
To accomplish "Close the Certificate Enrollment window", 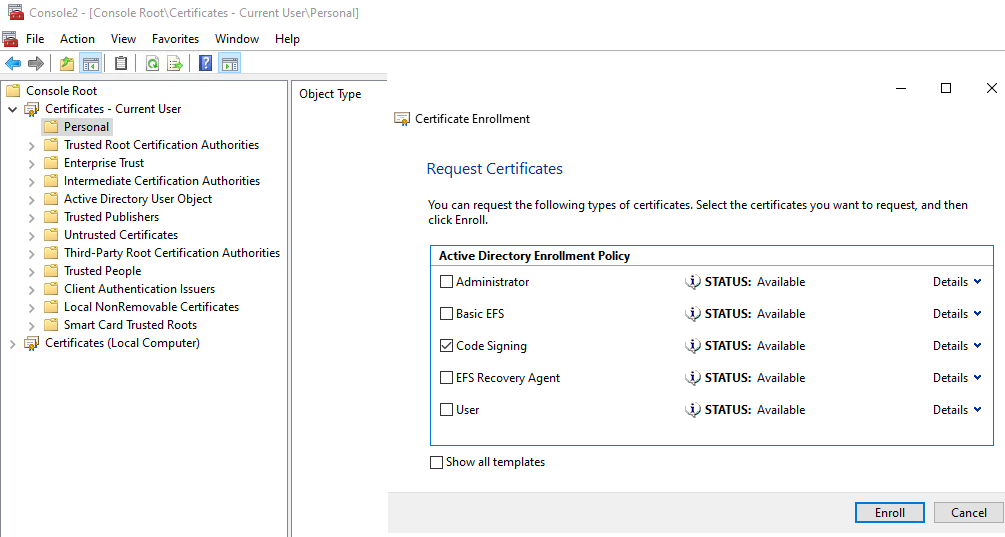I will (x=992, y=88).
